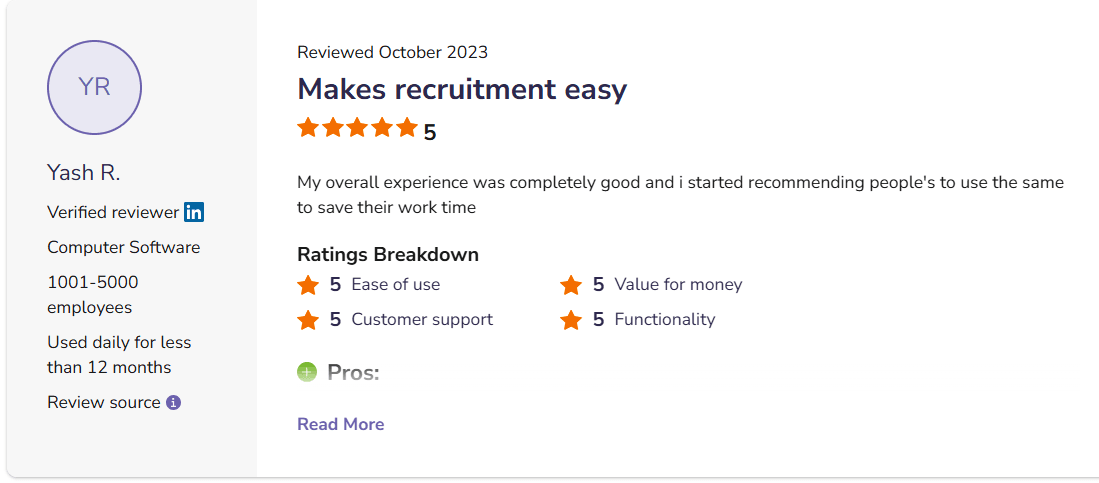Click the "Reviewed October 2023" date

[x=392, y=52]
